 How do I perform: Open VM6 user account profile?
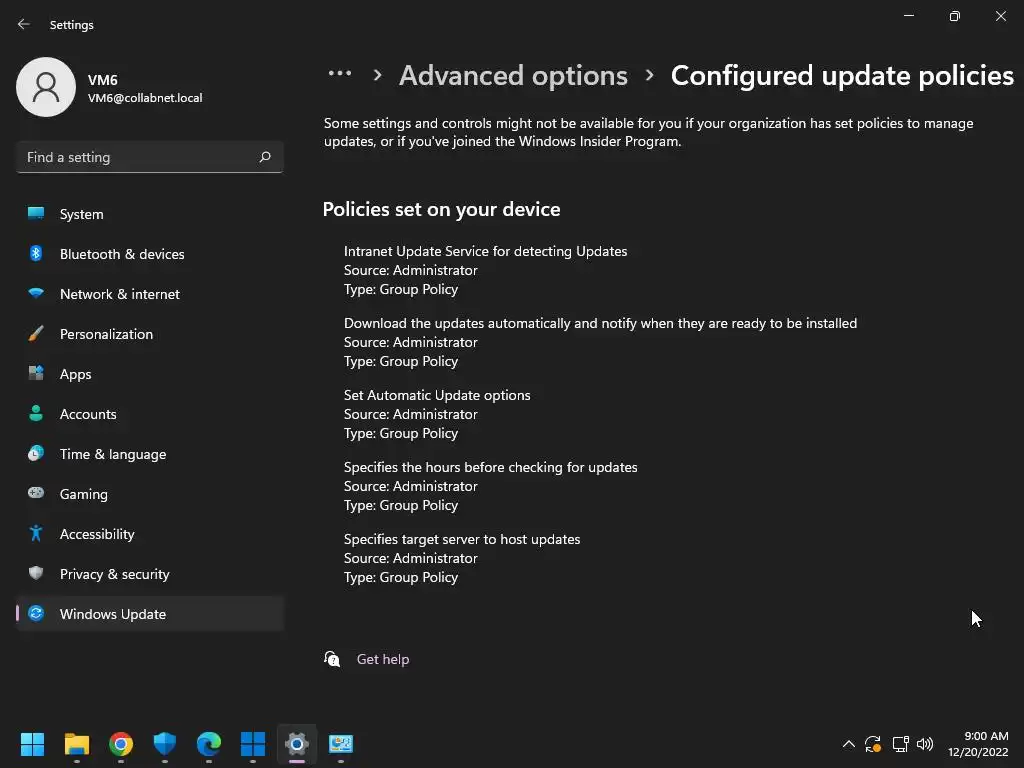coord(110,88)
